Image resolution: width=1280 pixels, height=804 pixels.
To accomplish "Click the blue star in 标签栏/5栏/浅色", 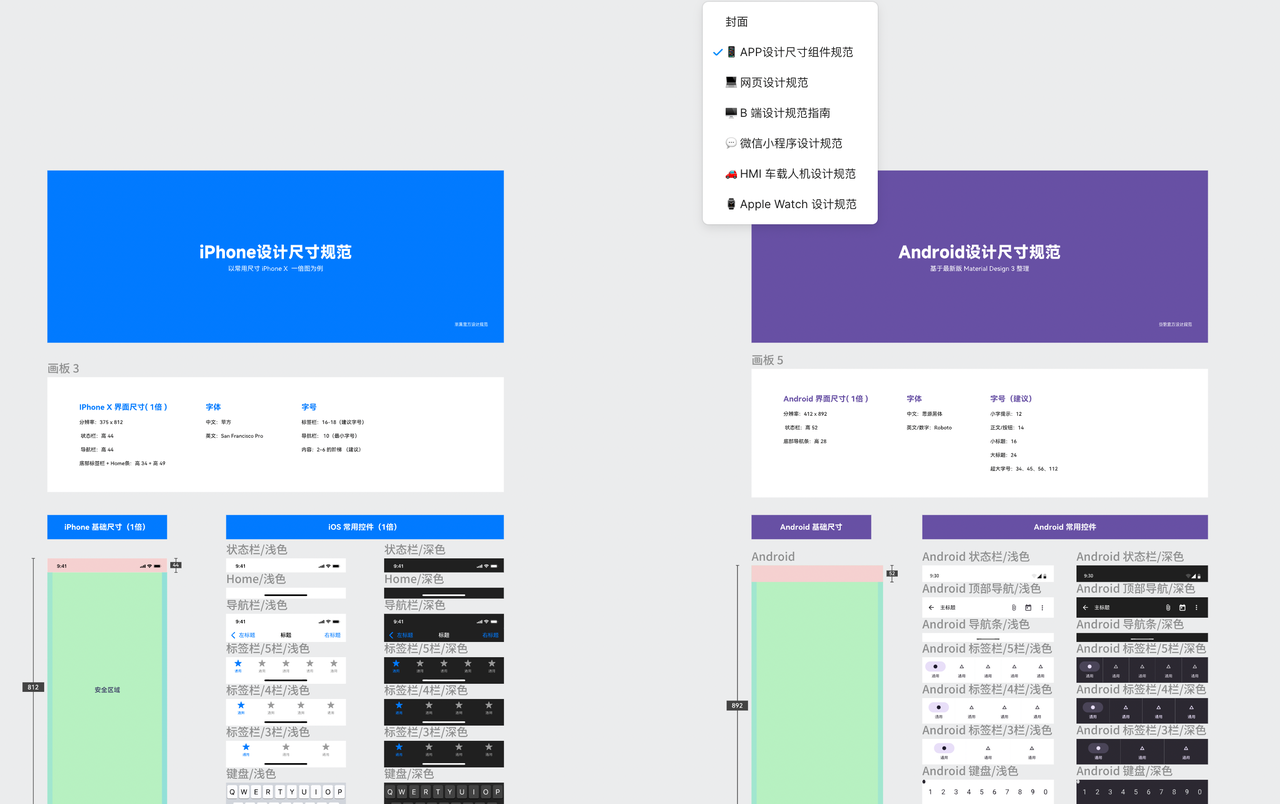I will [x=238, y=663].
